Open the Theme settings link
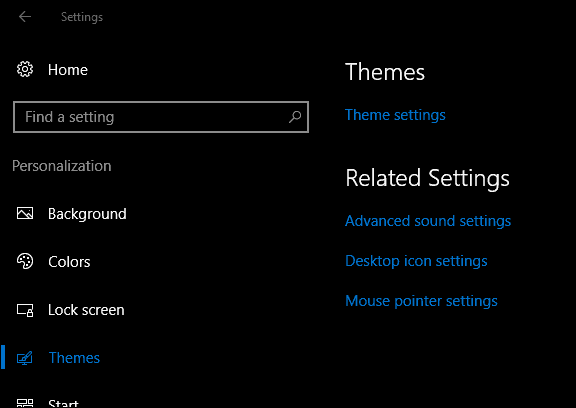Screen dimensions: 576x408 tap(395, 115)
